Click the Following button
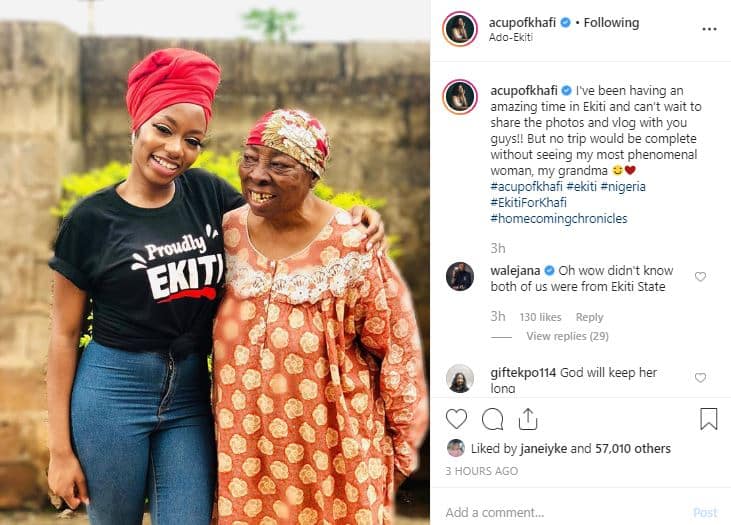Screen dimensions: 731x525 tap(611, 23)
